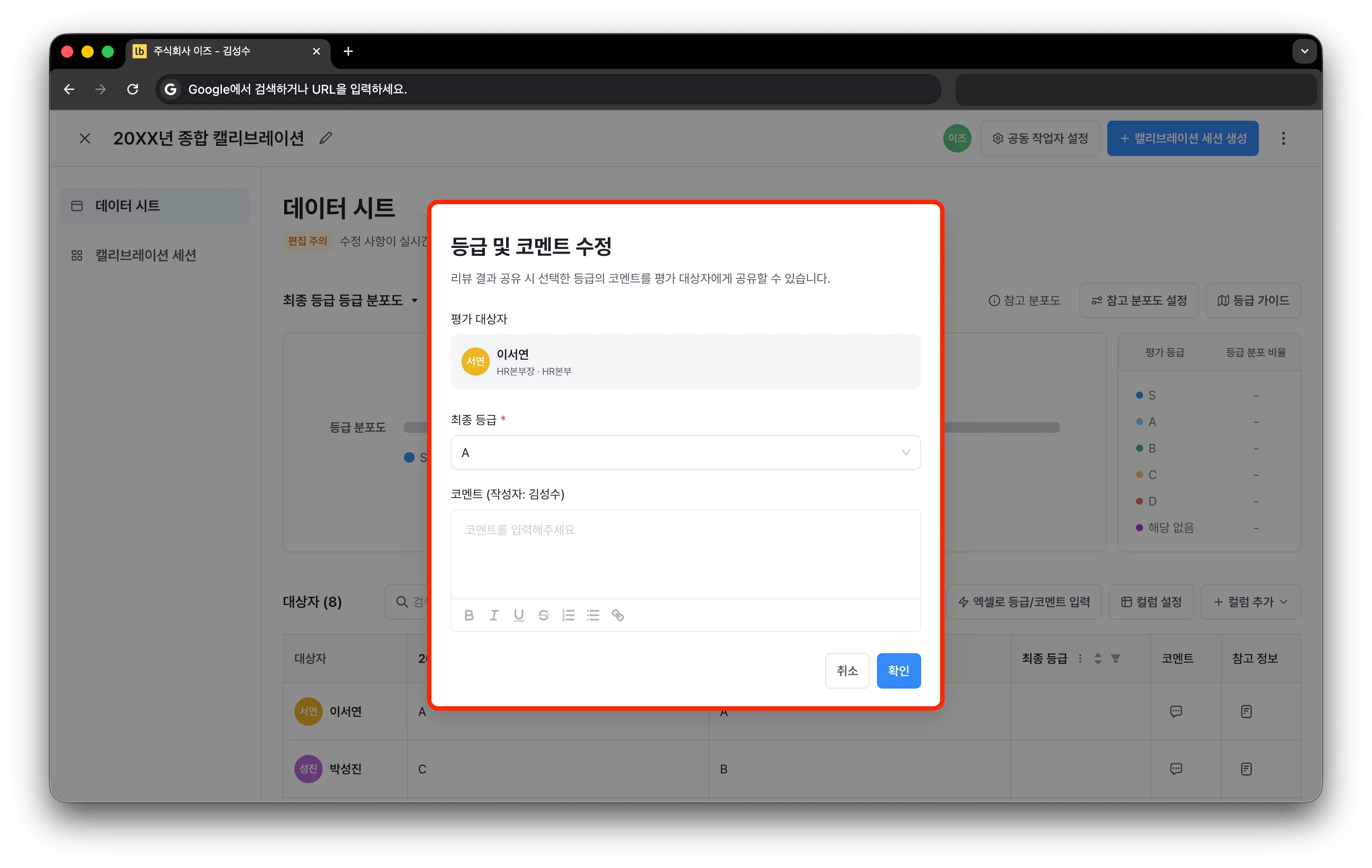The width and height of the screenshot is (1372, 868).
Task: Go back in browser
Action: pos(69,89)
